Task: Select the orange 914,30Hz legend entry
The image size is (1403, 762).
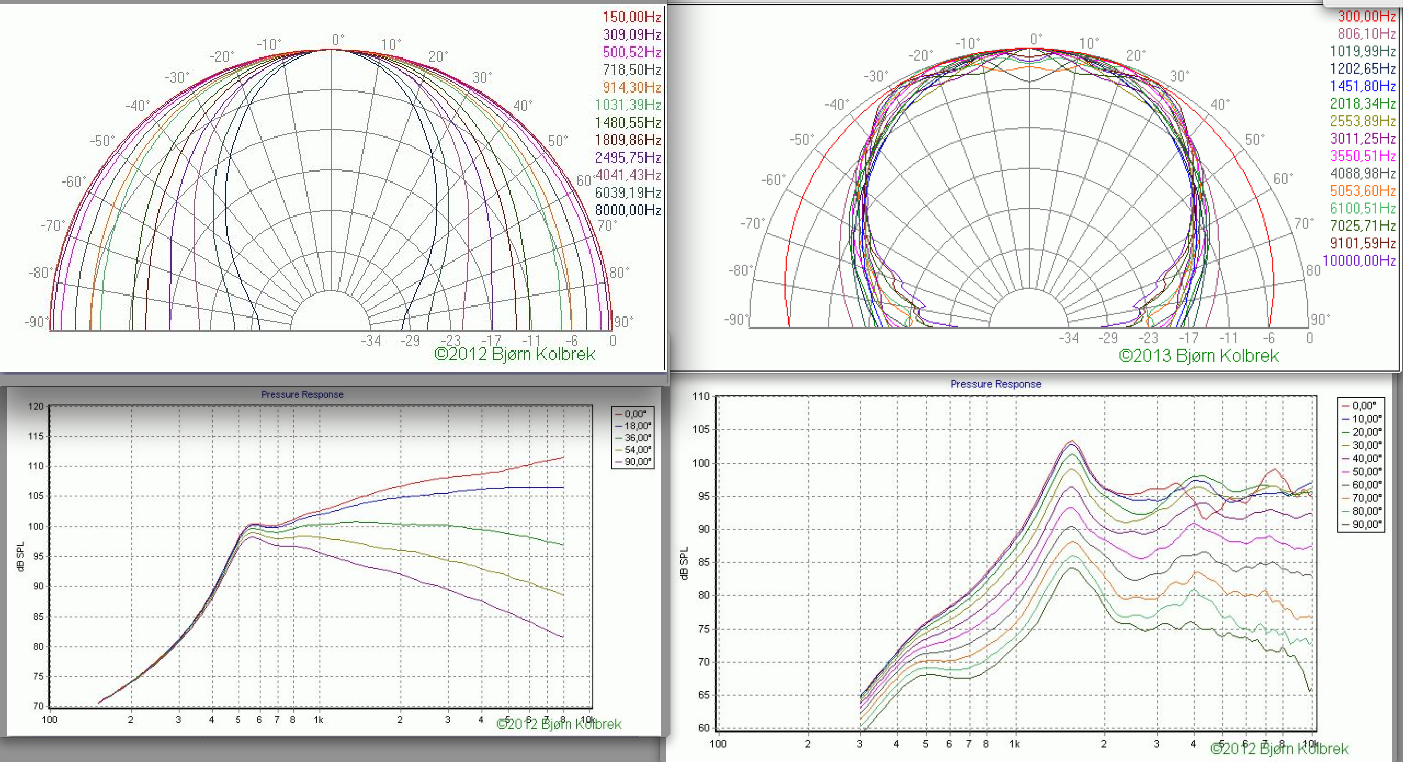Action: pos(632,87)
